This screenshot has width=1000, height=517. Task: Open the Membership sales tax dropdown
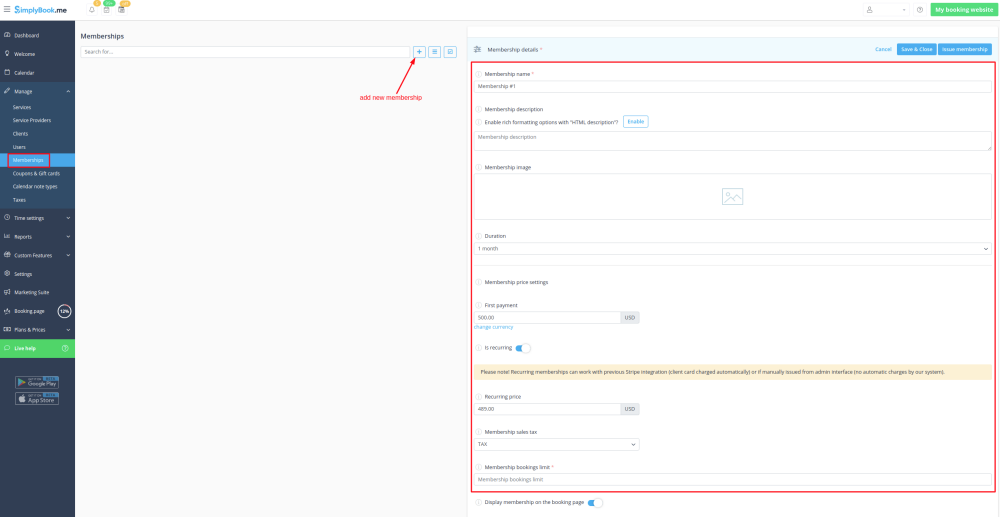point(556,444)
